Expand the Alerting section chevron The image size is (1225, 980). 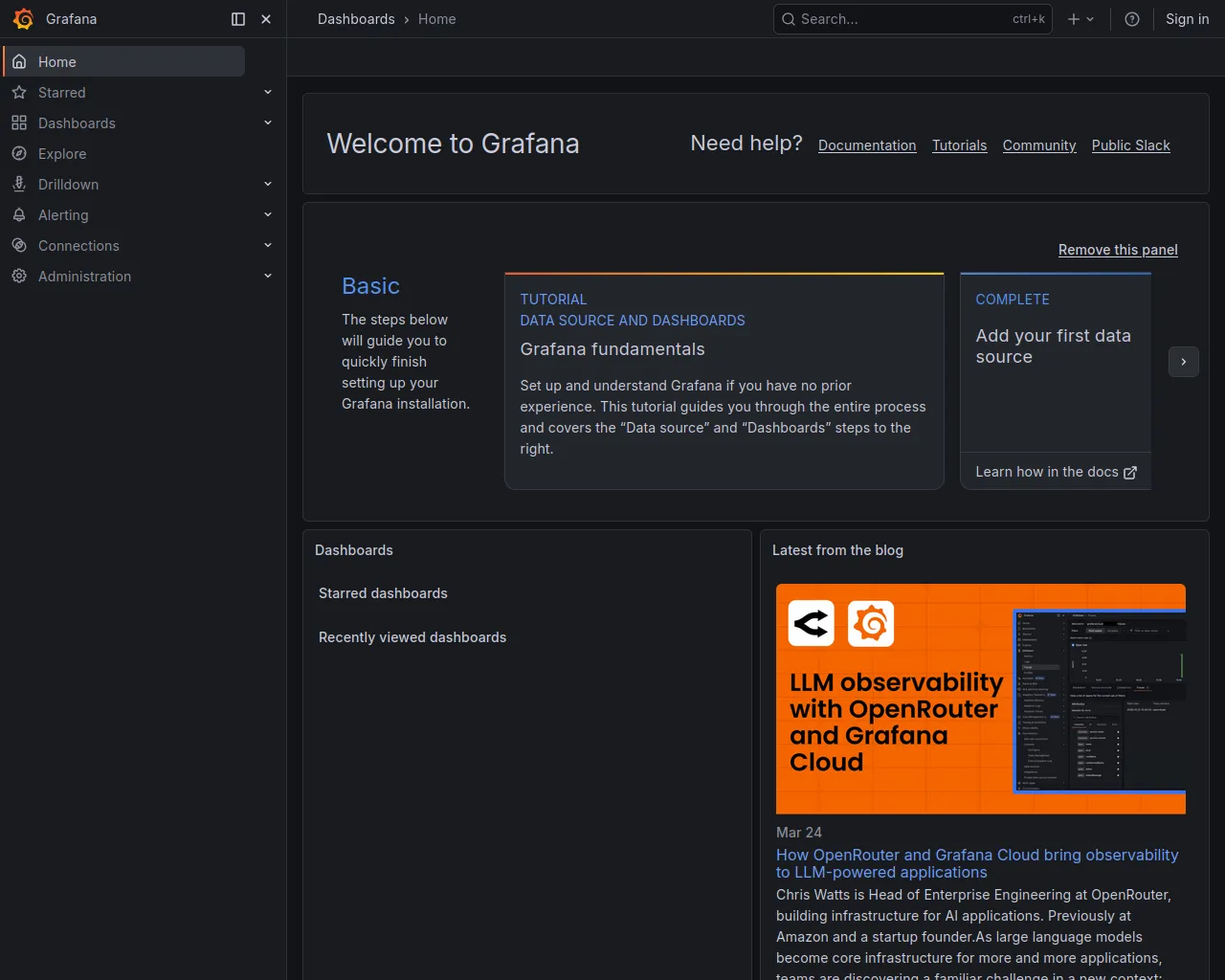tap(267, 214)
